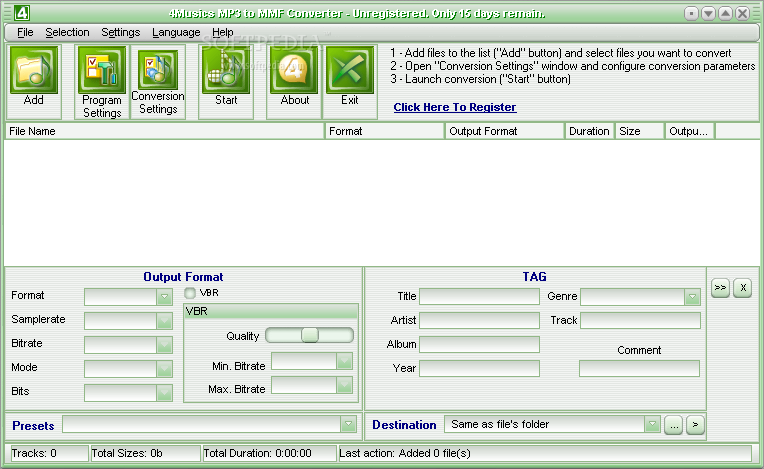Click into the Track tag field
764x469 pixels.
(x=640, y=320)
